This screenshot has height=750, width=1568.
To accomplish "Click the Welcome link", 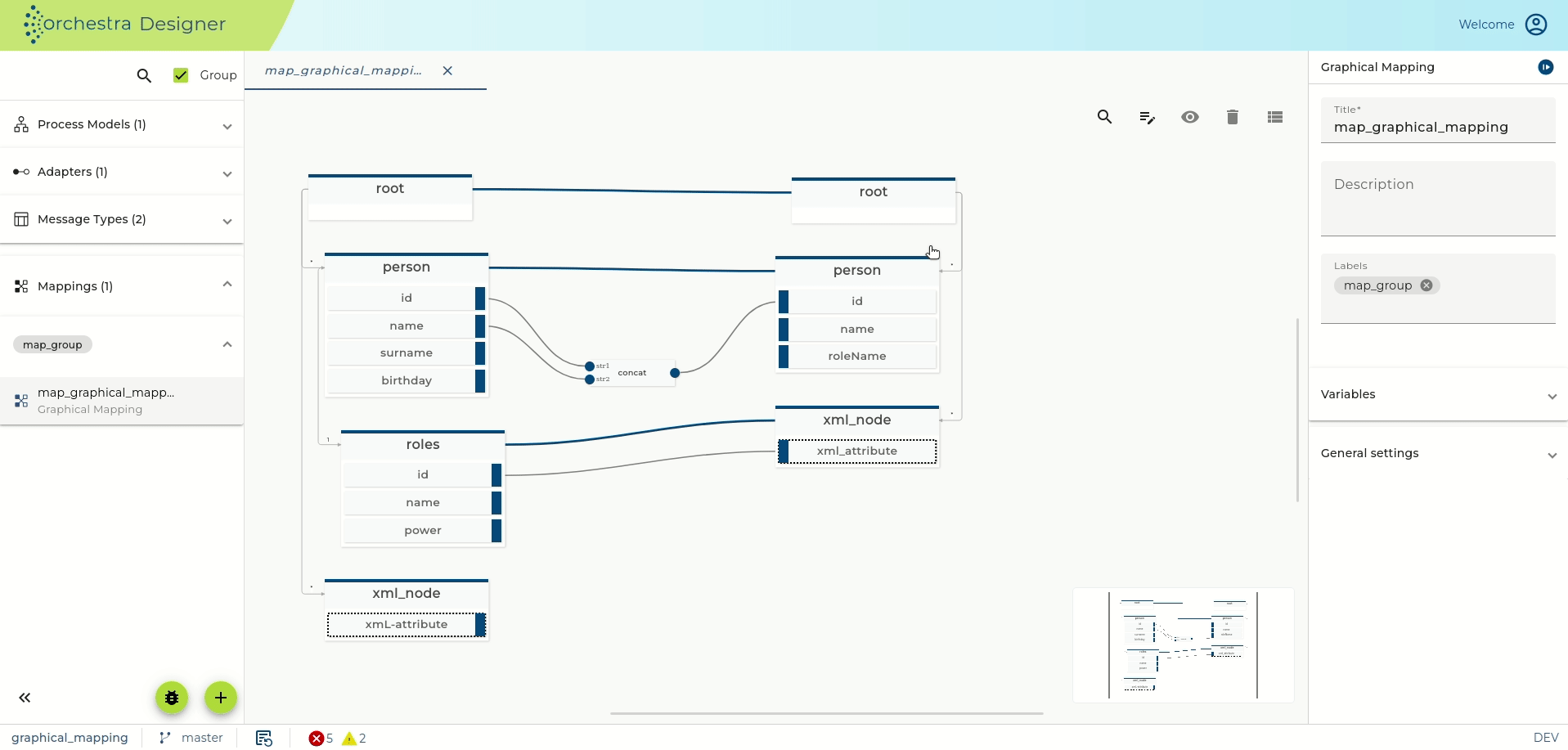I will (x=1486, y=25).
